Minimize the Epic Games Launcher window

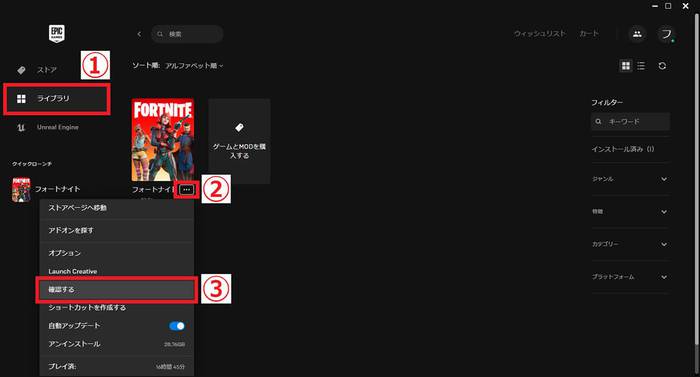tap(655, 6)
